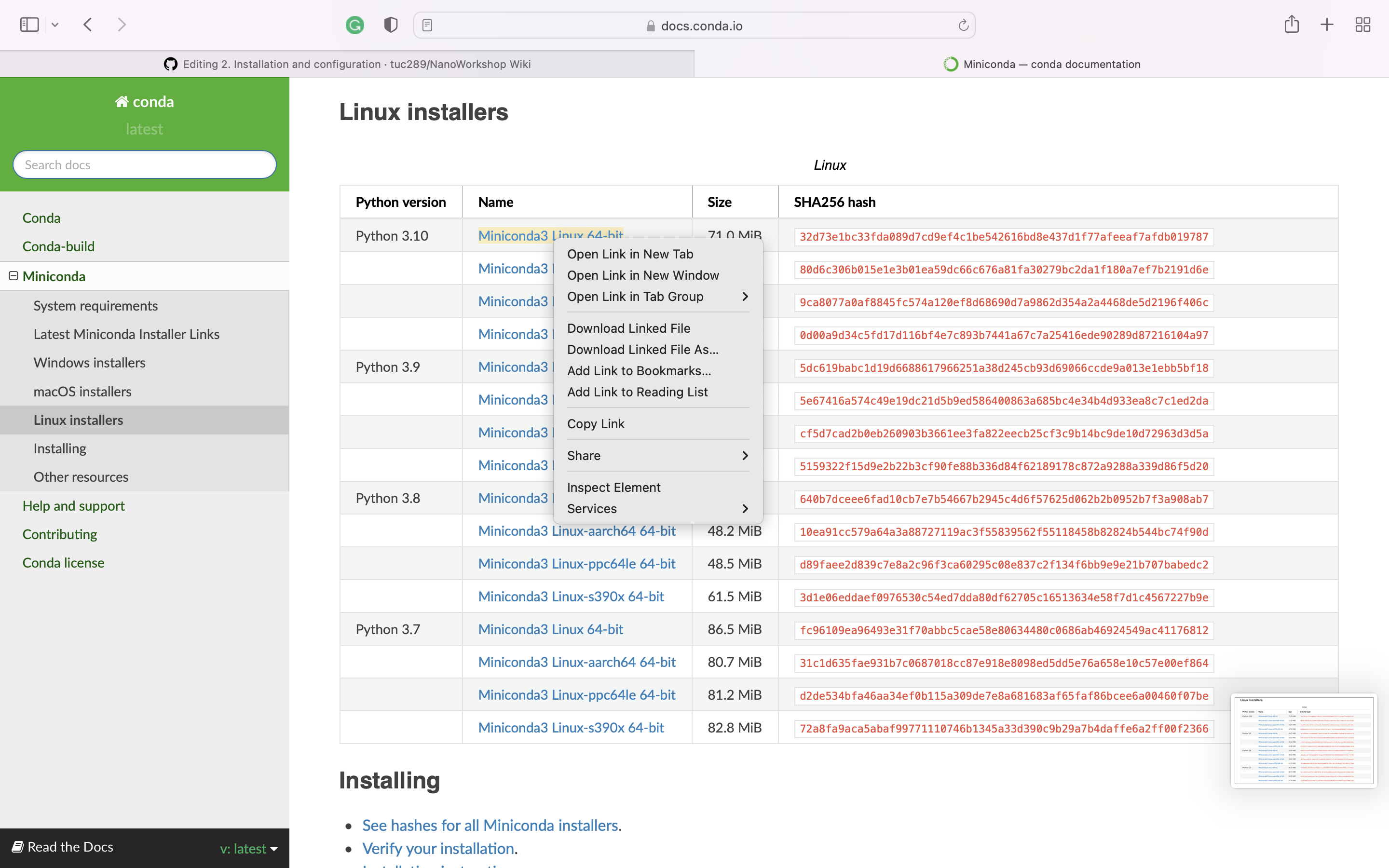Click the Reader view page icon
This screenshot has height=868, width=1389.
427,25
